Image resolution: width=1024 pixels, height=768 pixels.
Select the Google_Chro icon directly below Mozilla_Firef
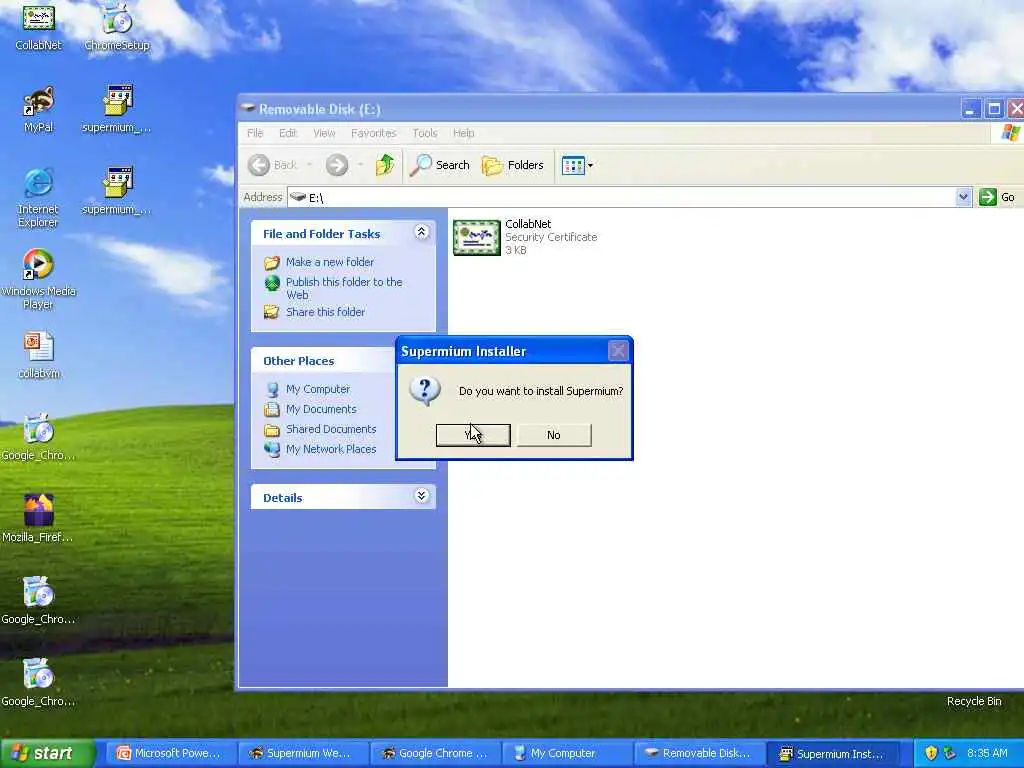[x=39, y=600]
